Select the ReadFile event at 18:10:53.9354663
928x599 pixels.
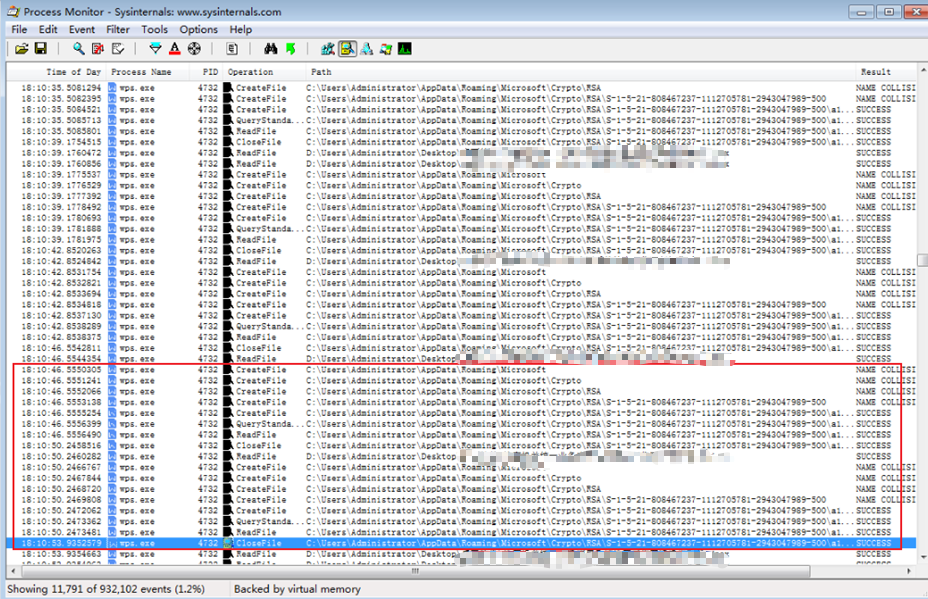462,554
